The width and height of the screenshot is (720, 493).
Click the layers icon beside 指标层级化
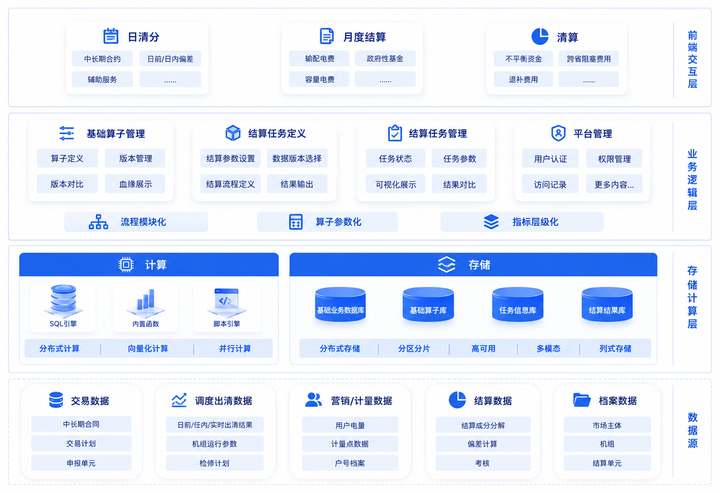(x=491, y=222)
